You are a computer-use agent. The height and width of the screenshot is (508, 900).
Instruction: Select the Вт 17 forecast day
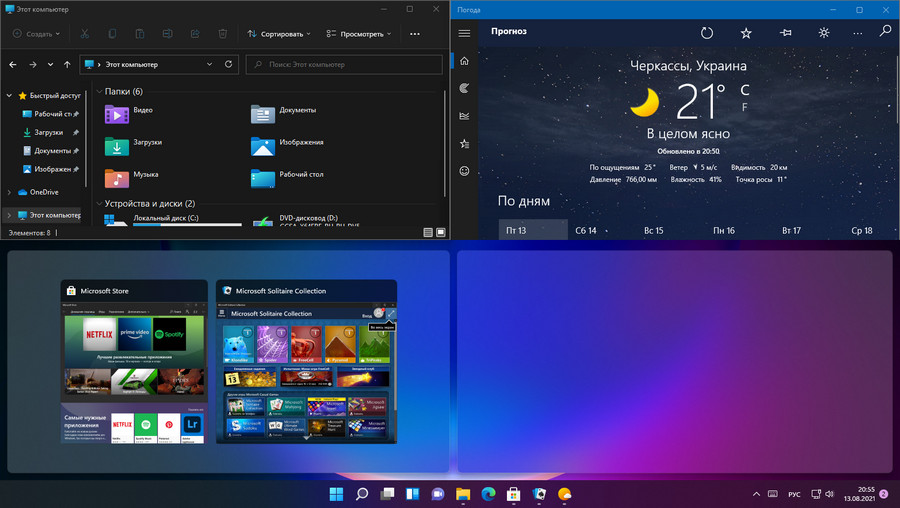tap(791, 230)
